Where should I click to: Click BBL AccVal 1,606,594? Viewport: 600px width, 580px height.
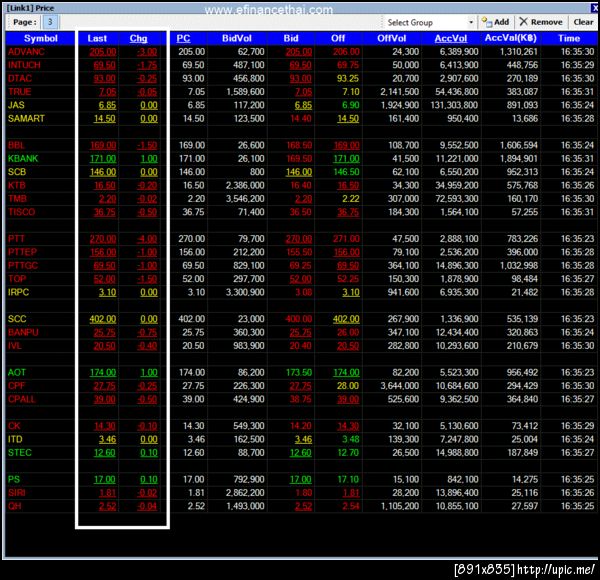[518, 145]
